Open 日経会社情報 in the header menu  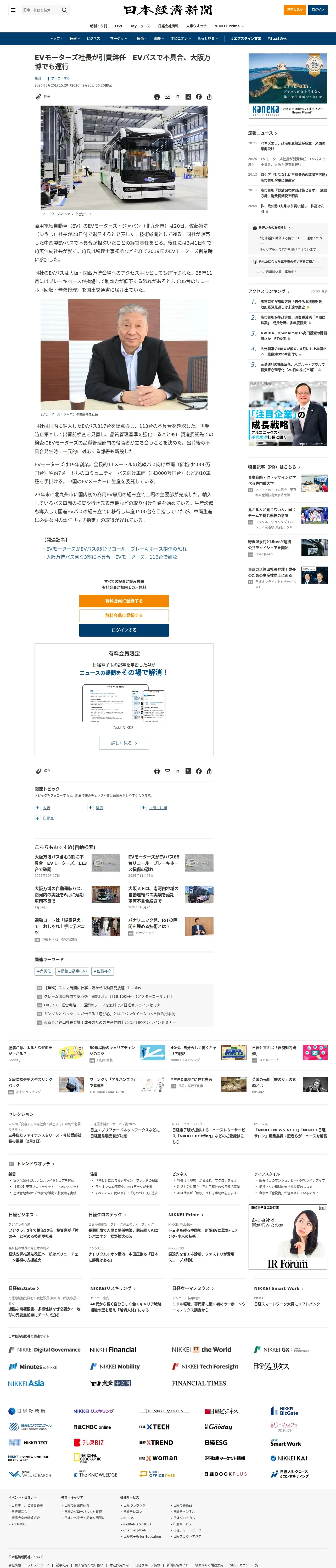coord(168,26)
